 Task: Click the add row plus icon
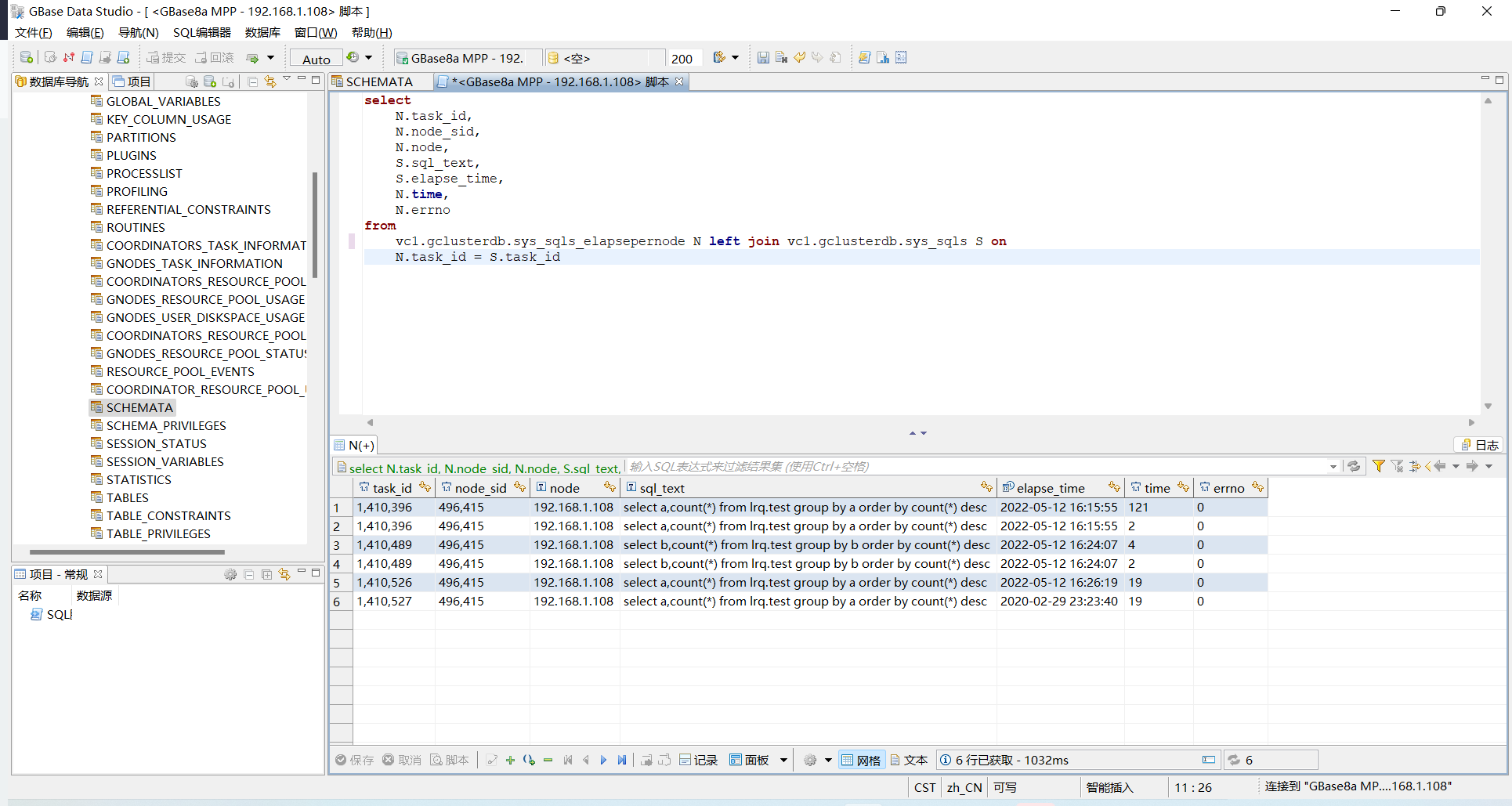tap(510, 760)
